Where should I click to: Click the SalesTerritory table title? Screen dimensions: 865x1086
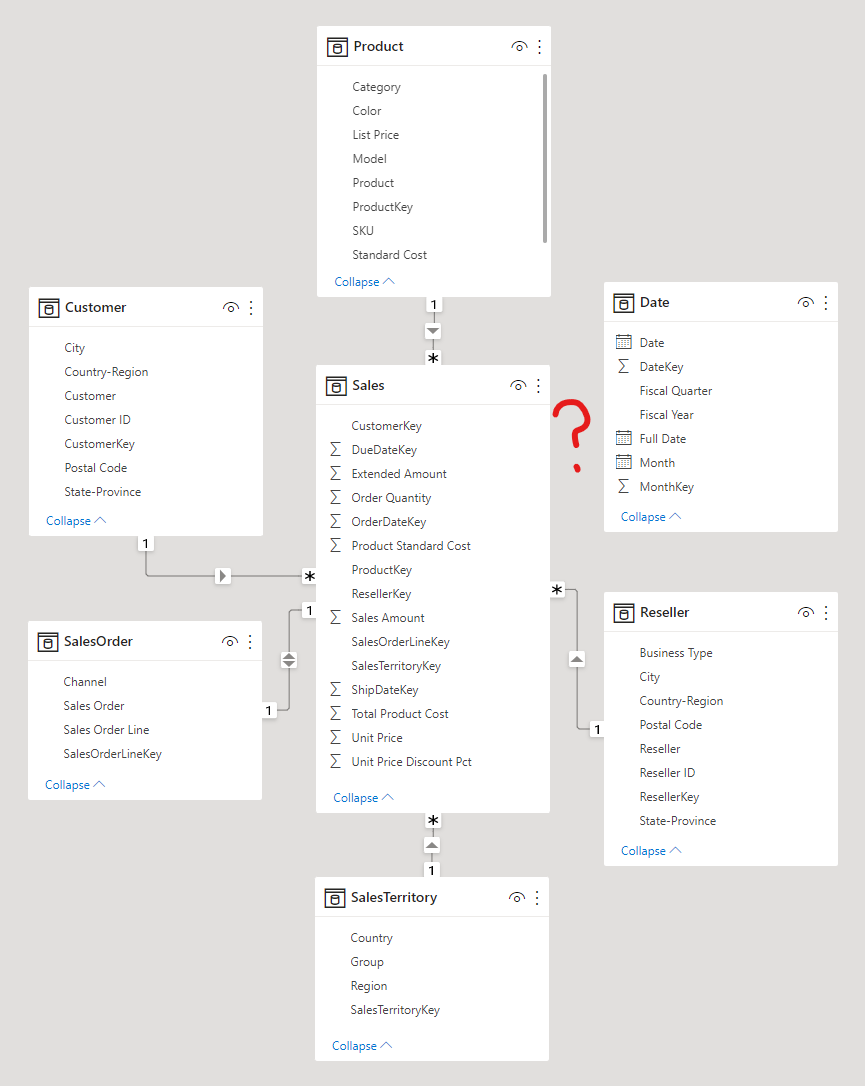coord(393,898)
